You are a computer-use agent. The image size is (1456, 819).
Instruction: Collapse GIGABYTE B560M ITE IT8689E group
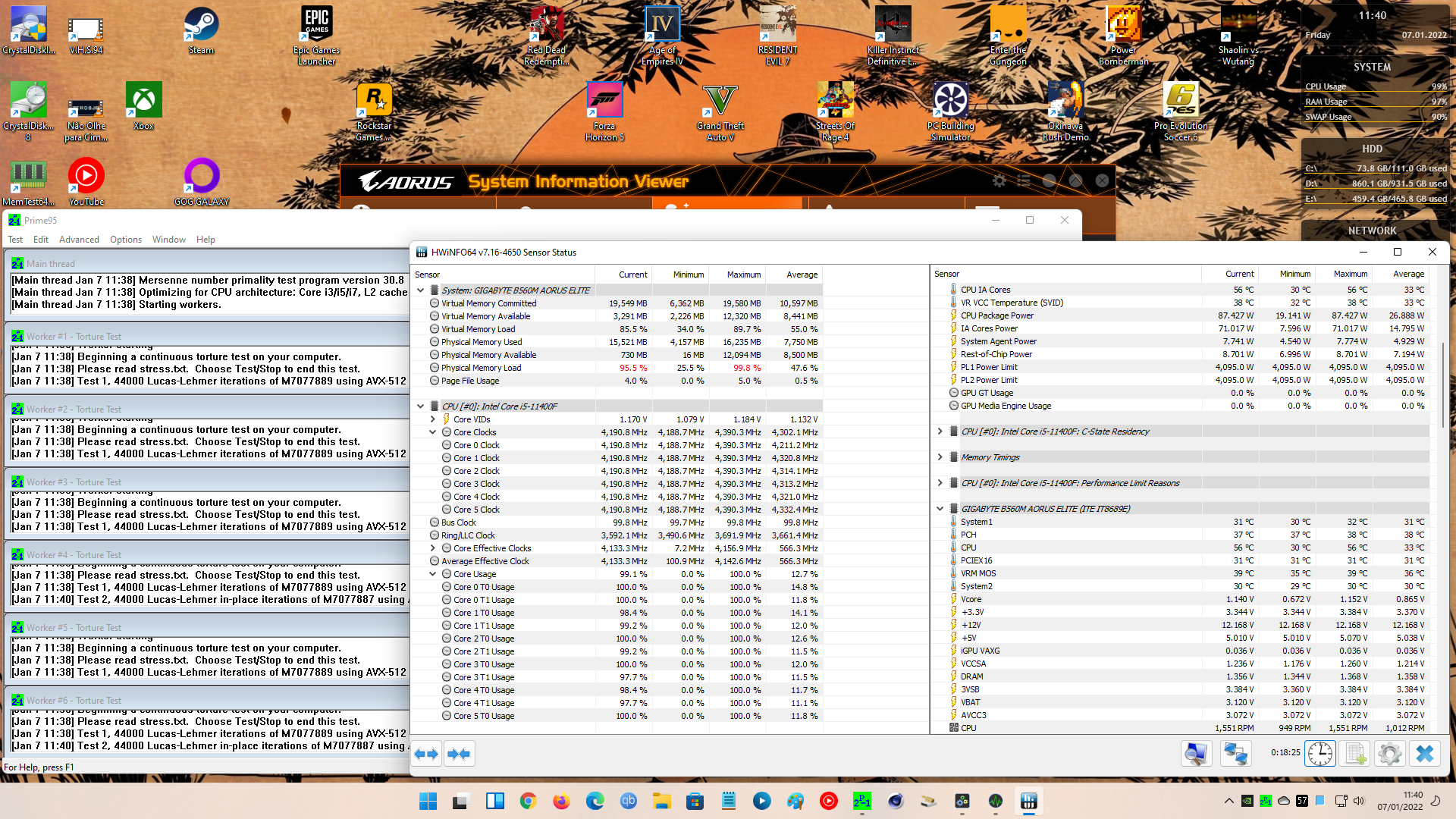pyautogui.click(x=940, y=509)
